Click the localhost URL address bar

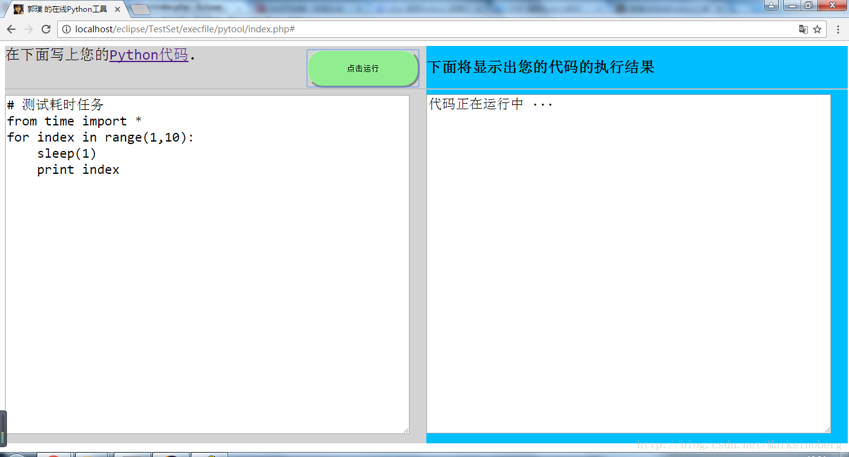pos(400,29)
